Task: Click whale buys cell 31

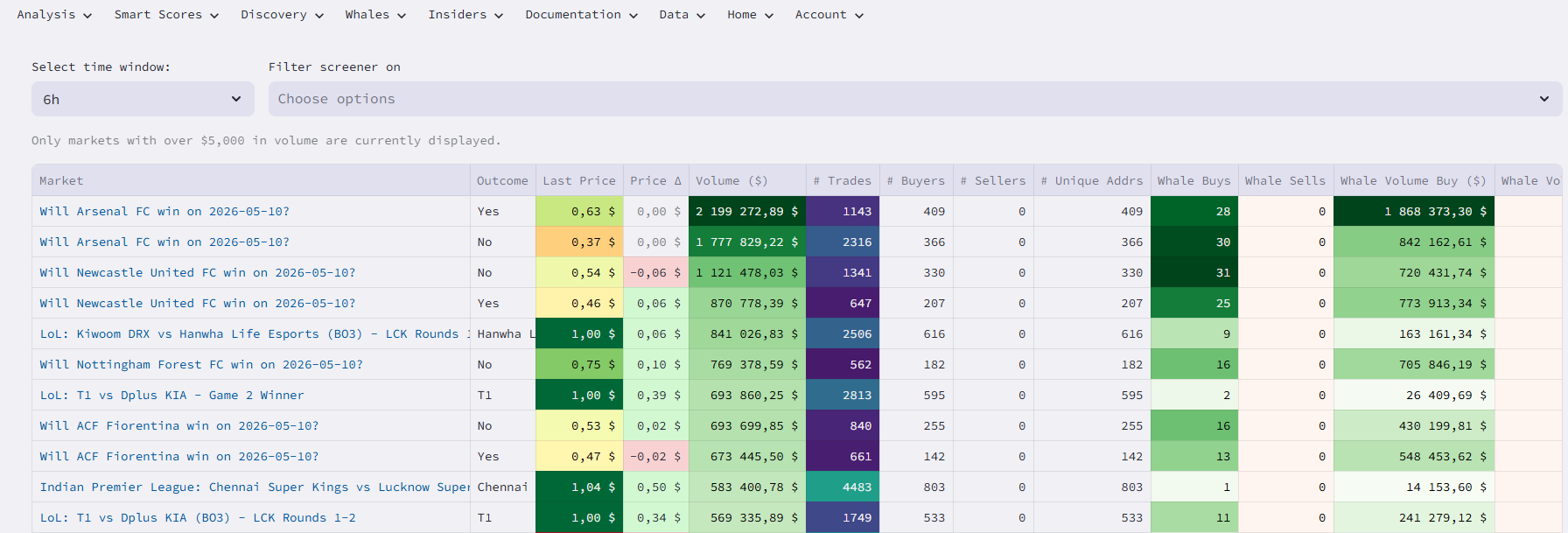Action: pyautogui.click(x=1194, y=272)
